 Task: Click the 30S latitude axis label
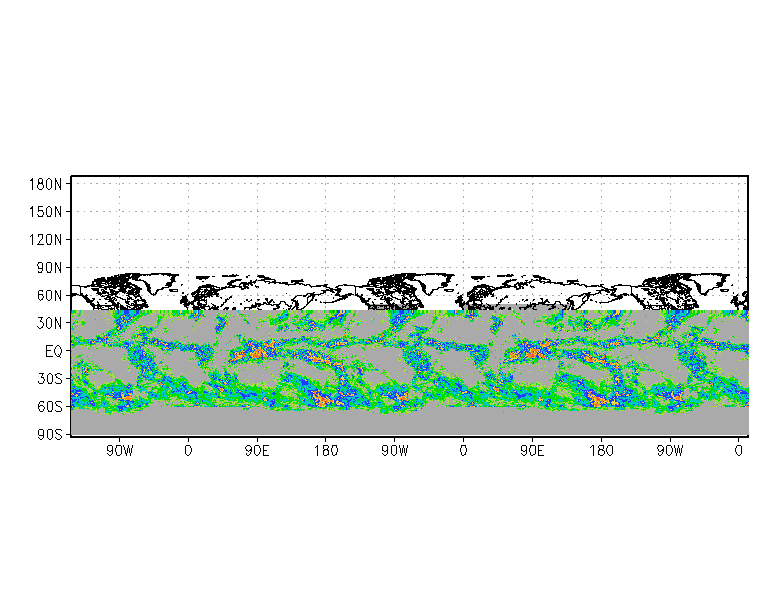50,379
